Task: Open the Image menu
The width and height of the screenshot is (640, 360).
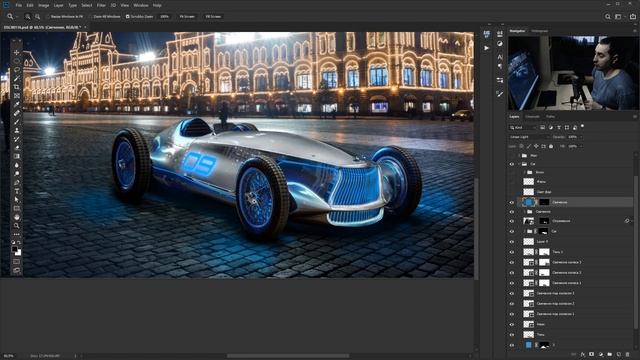Action: pyautogui.click(x=43, y=5)
